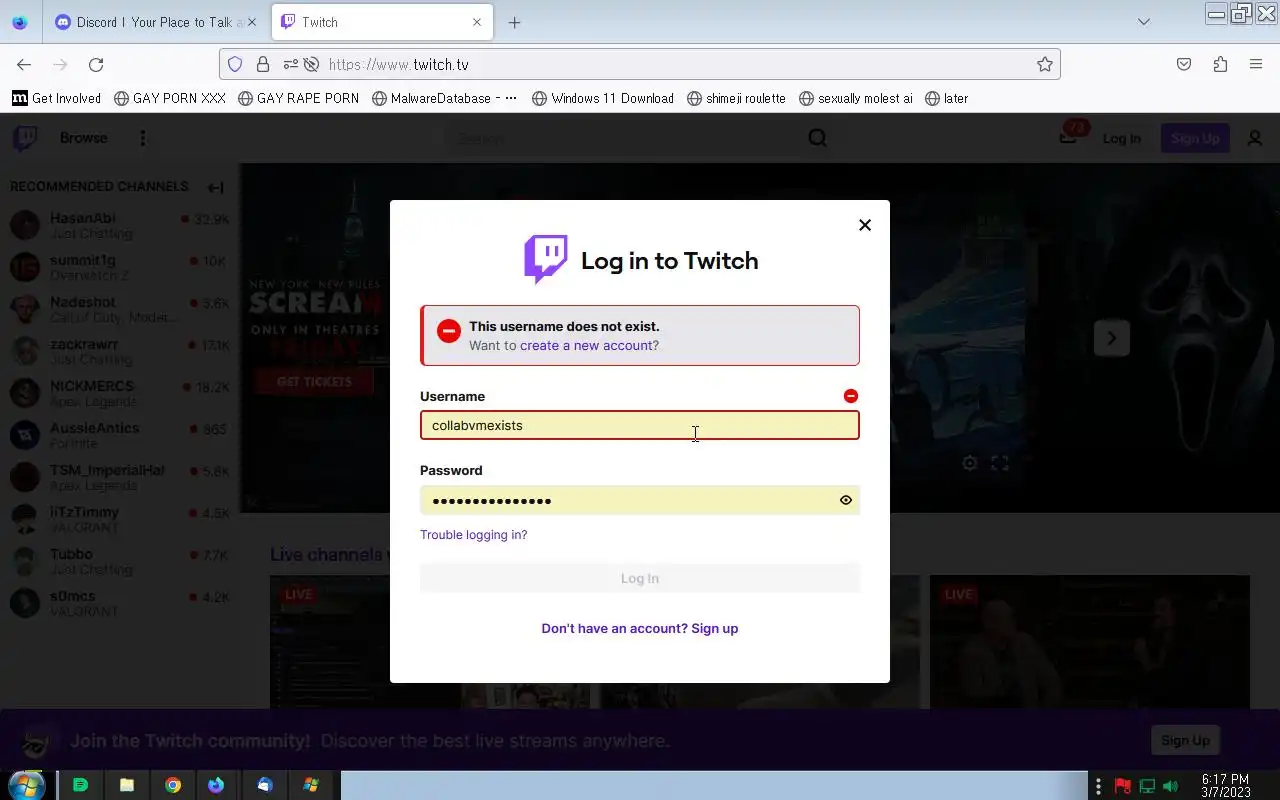Screen dimensions: 1280x800
Task: Click 'Don't have an account? Sign up'
Action: (640, 628)
